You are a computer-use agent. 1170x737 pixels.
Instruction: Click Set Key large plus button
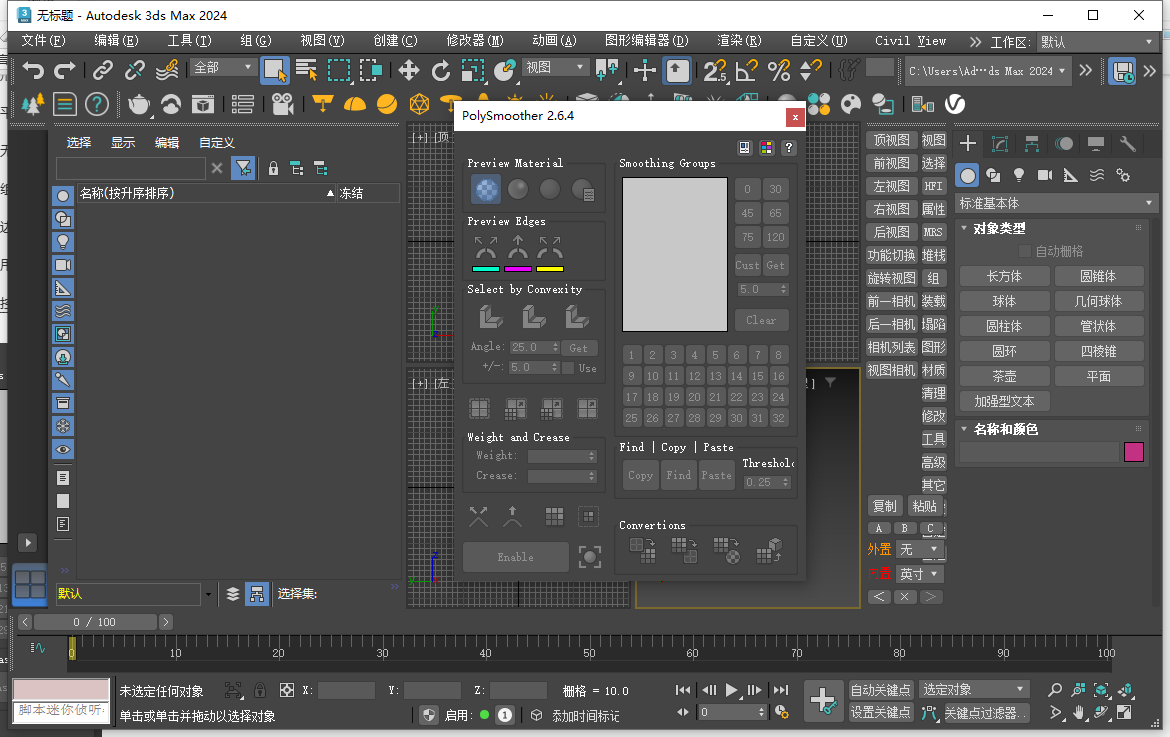(x=823, y=700)
